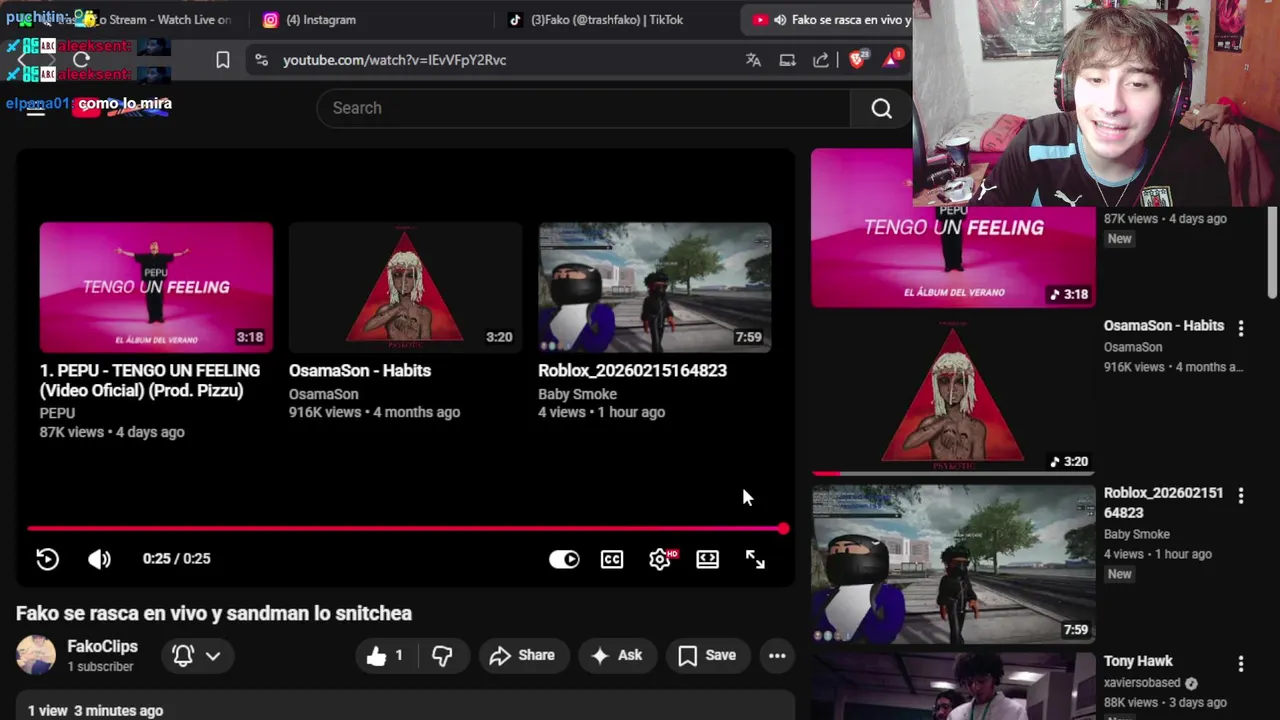
Task: Click the red playhead at the end of the progress bar
Action: [x=783, y=529]
